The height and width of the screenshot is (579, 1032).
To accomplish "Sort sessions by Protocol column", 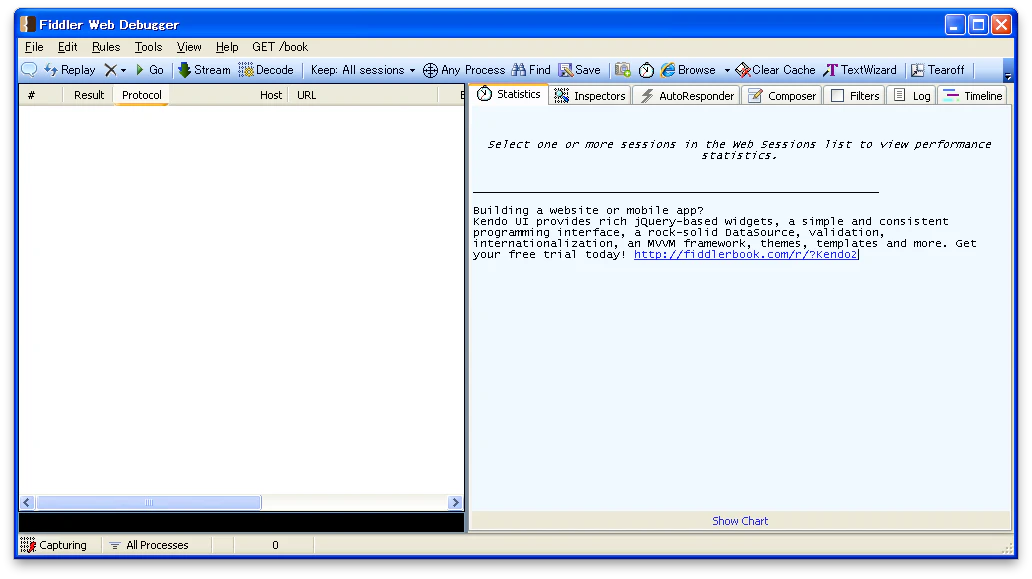I will (x=142, y=95).
